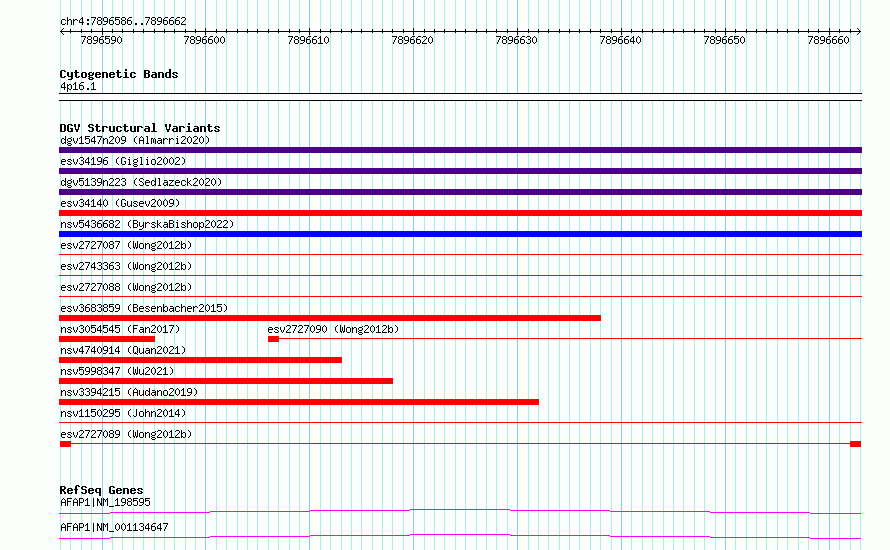Open the DGV Structural Variants track title
890x550 pixels.
(140, 128)
